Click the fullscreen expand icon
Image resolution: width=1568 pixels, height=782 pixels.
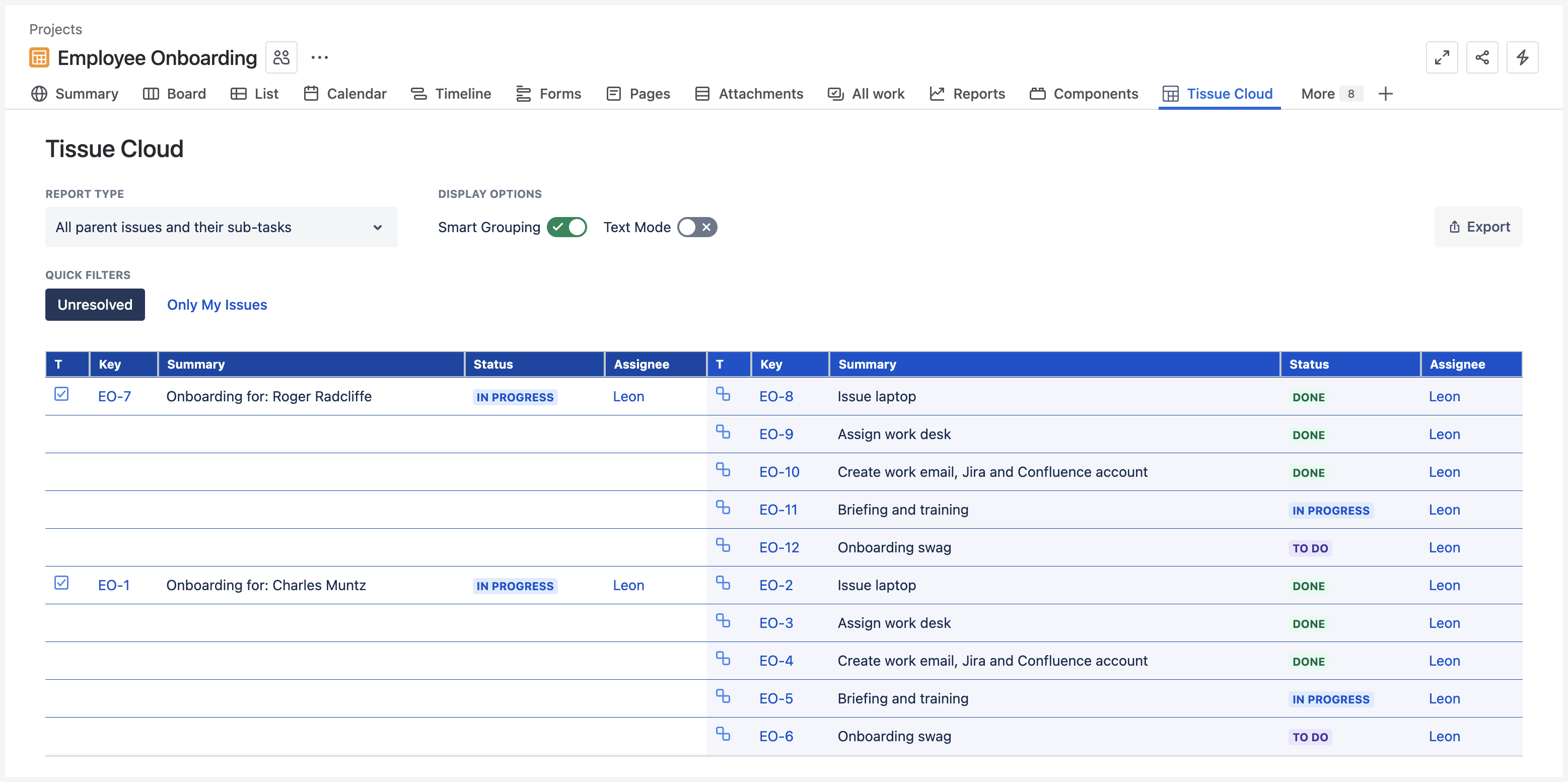1442,57
